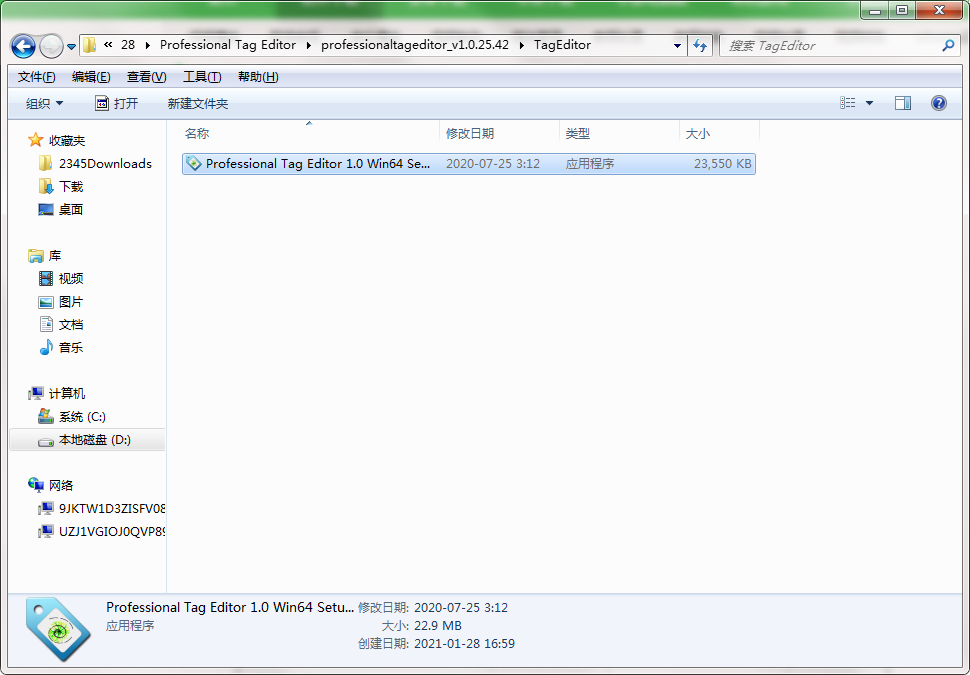
Task: Open the 下载 folder
Action: point(71,187)
